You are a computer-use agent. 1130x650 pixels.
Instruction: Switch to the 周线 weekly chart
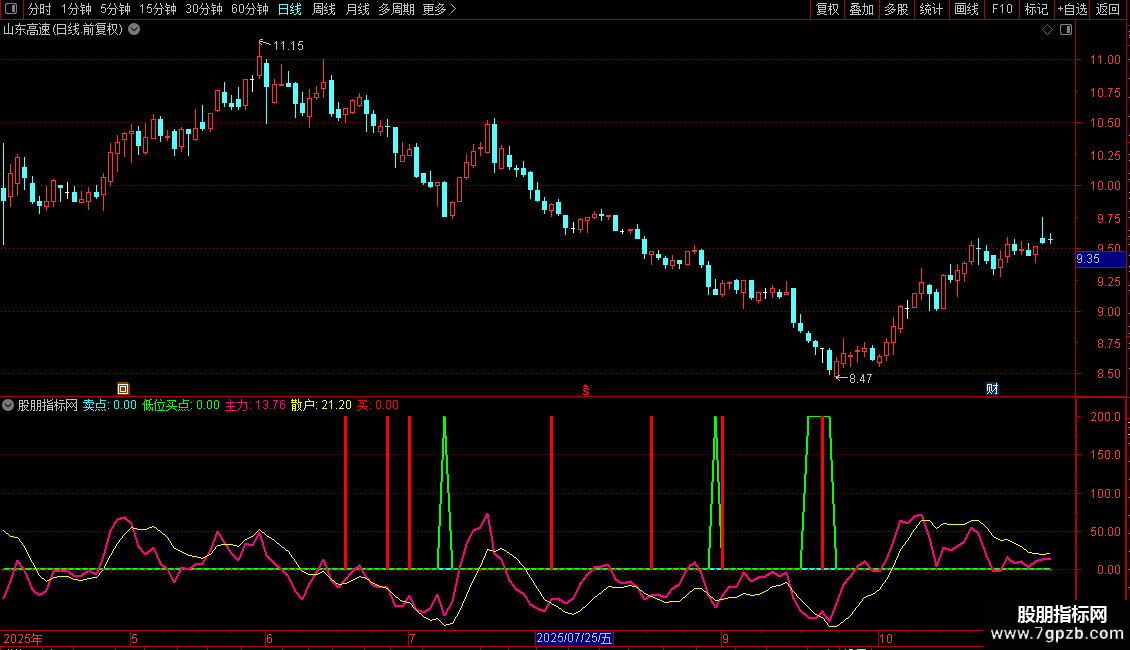(324, 9)
